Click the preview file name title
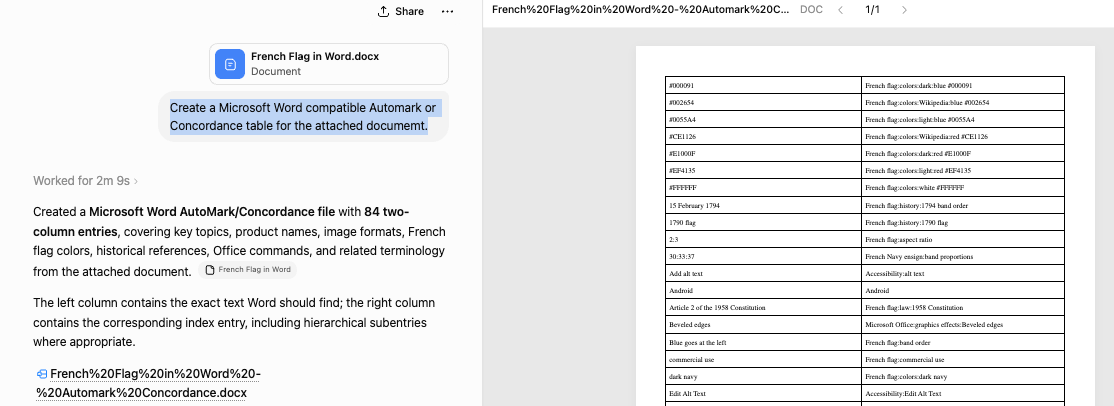 click(x=640, y=10)
